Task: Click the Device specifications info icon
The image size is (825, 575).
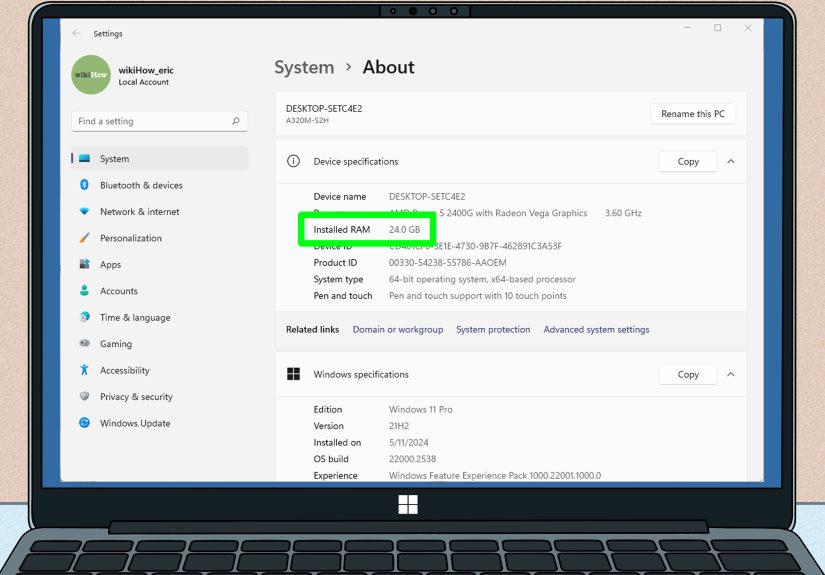Action: pyautogui.click(x=294, y=161)
